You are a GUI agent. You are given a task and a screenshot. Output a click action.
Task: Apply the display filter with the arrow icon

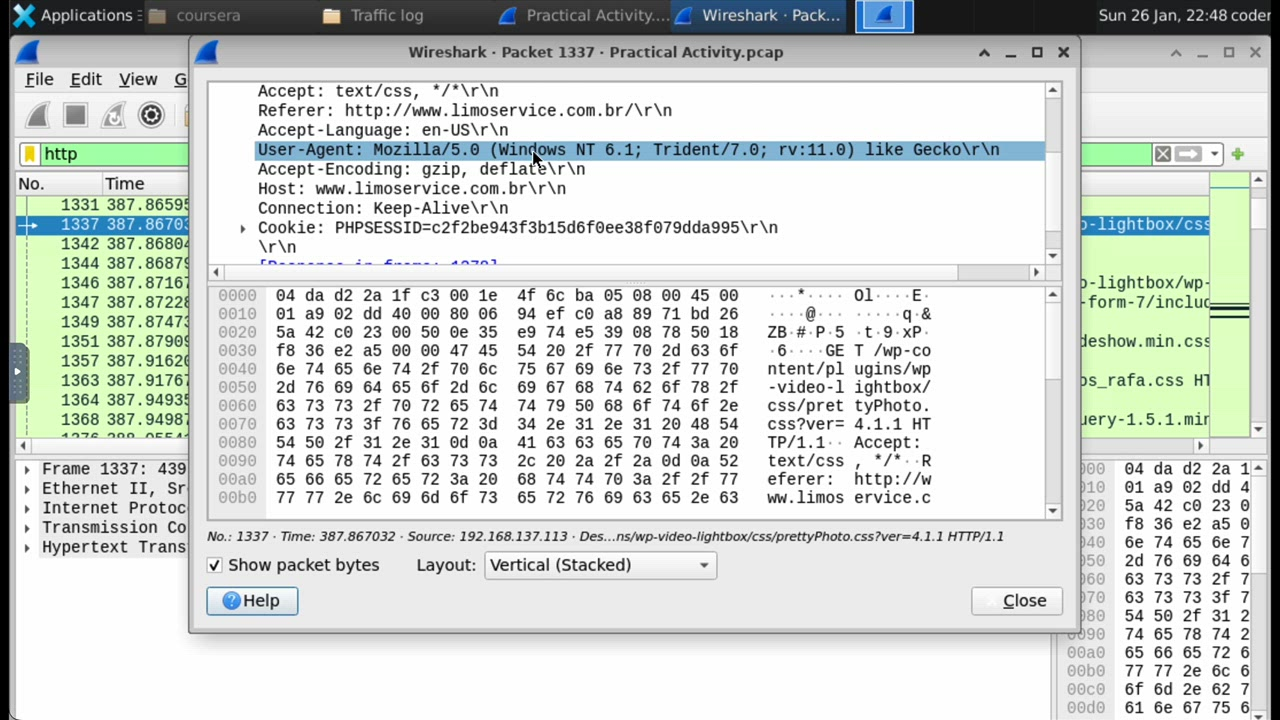pyautogui.click(x=1188, y=154)
